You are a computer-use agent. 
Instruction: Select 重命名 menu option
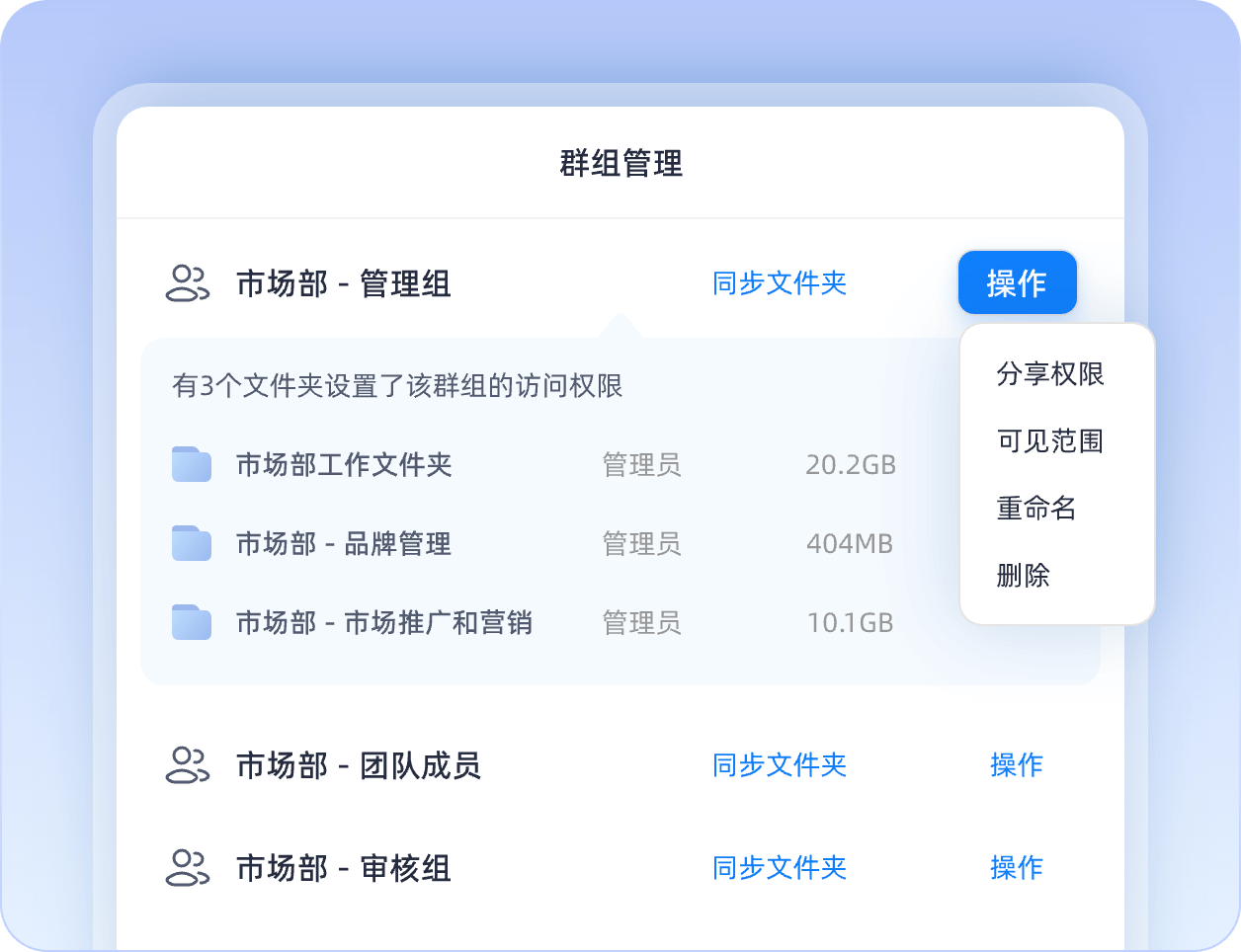point(1036,509)
